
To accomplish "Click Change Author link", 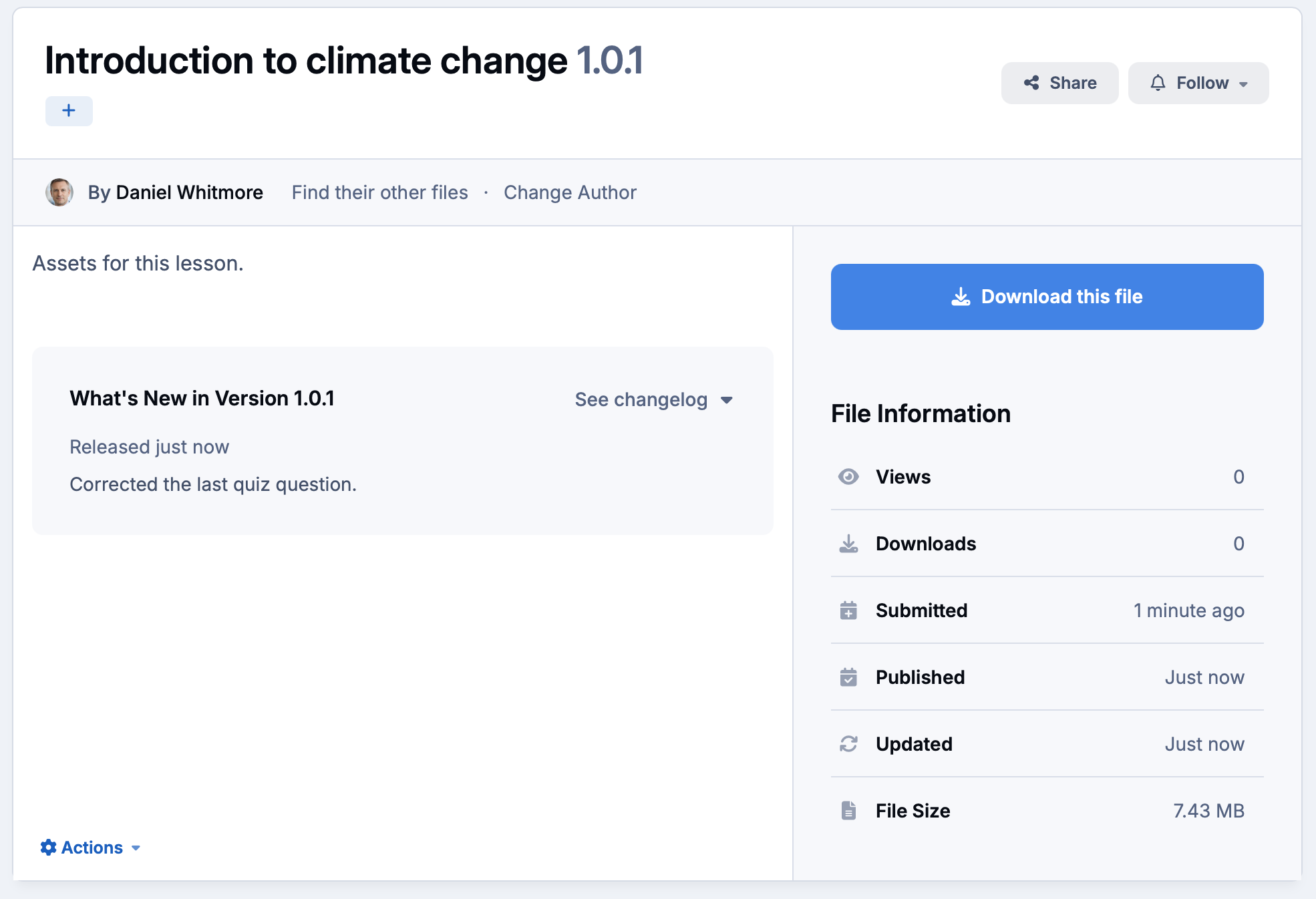I will (570, 192).
